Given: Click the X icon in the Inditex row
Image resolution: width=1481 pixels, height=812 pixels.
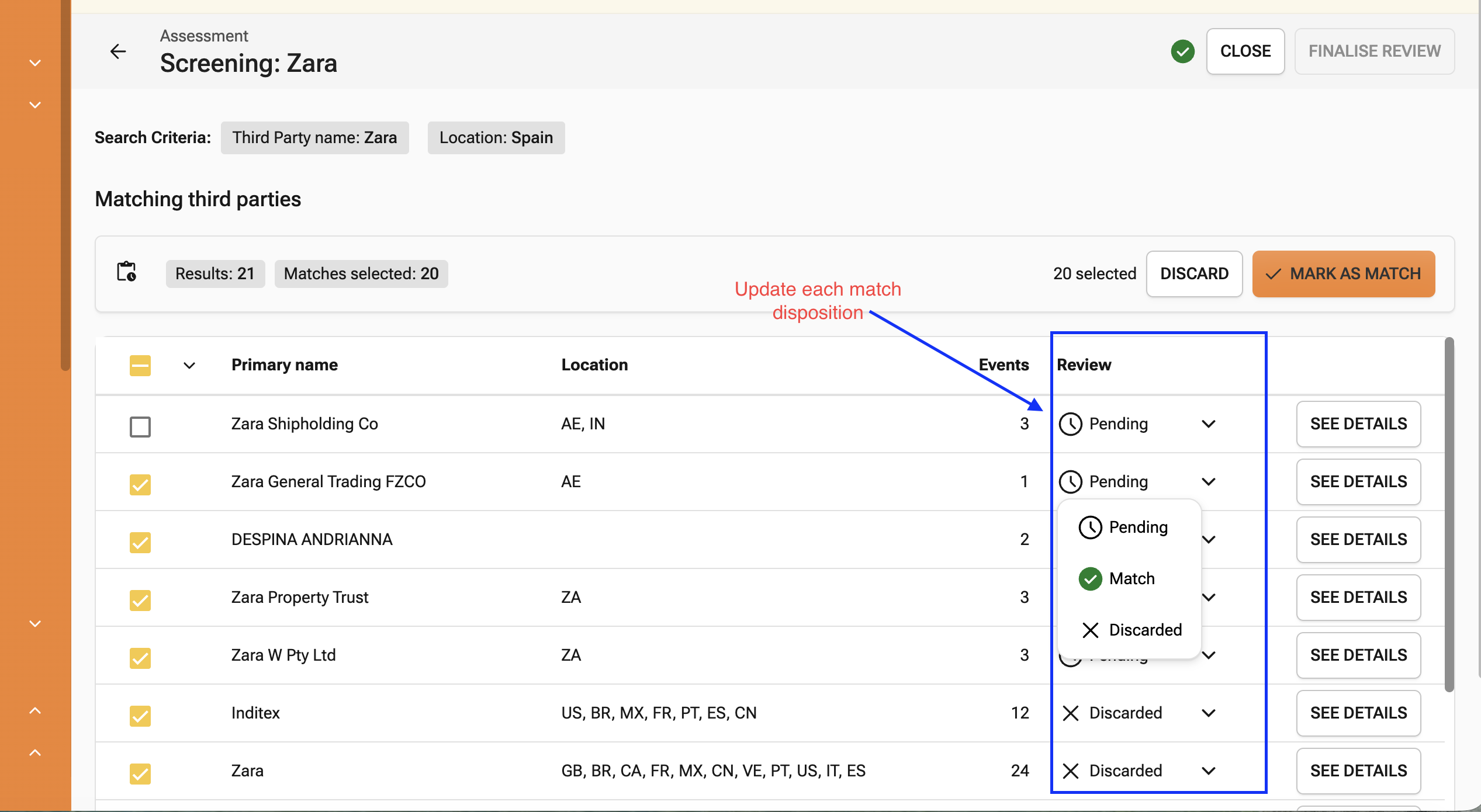Looking at the screenshot, I should click(1070, 713).
